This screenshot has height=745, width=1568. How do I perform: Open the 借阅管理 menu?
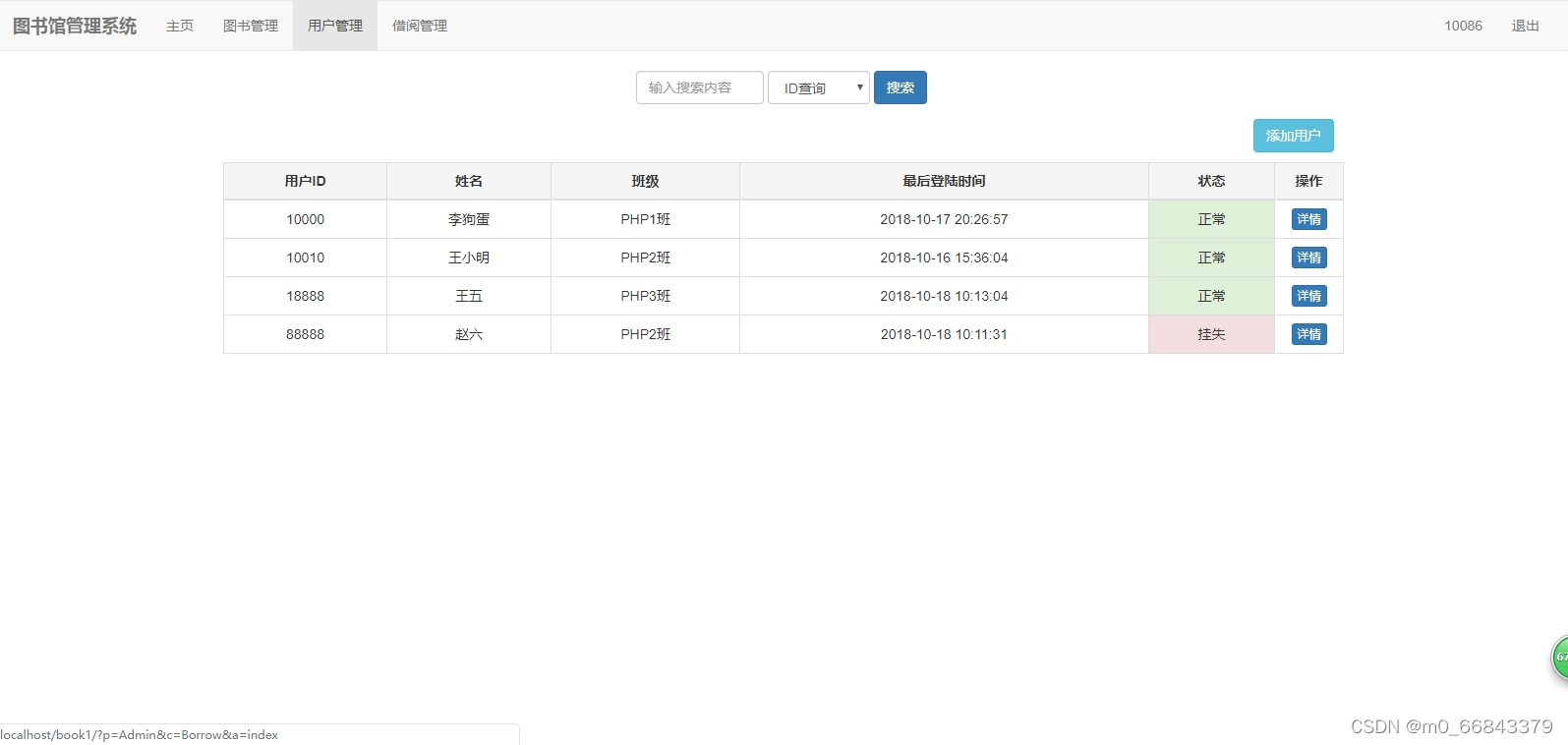[420, 26]
